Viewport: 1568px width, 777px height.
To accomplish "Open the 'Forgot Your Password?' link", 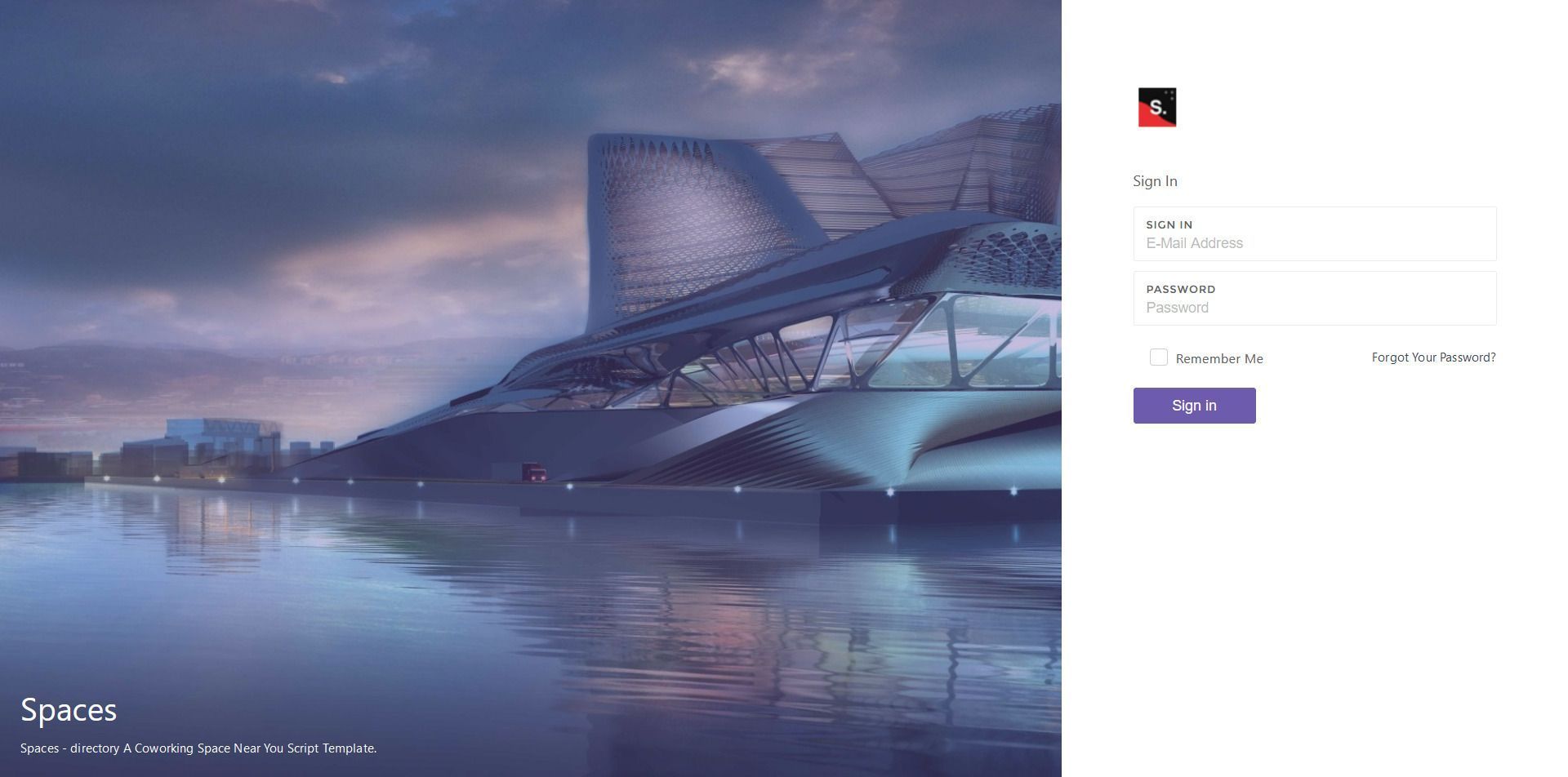I will (x=1433, y=357).
